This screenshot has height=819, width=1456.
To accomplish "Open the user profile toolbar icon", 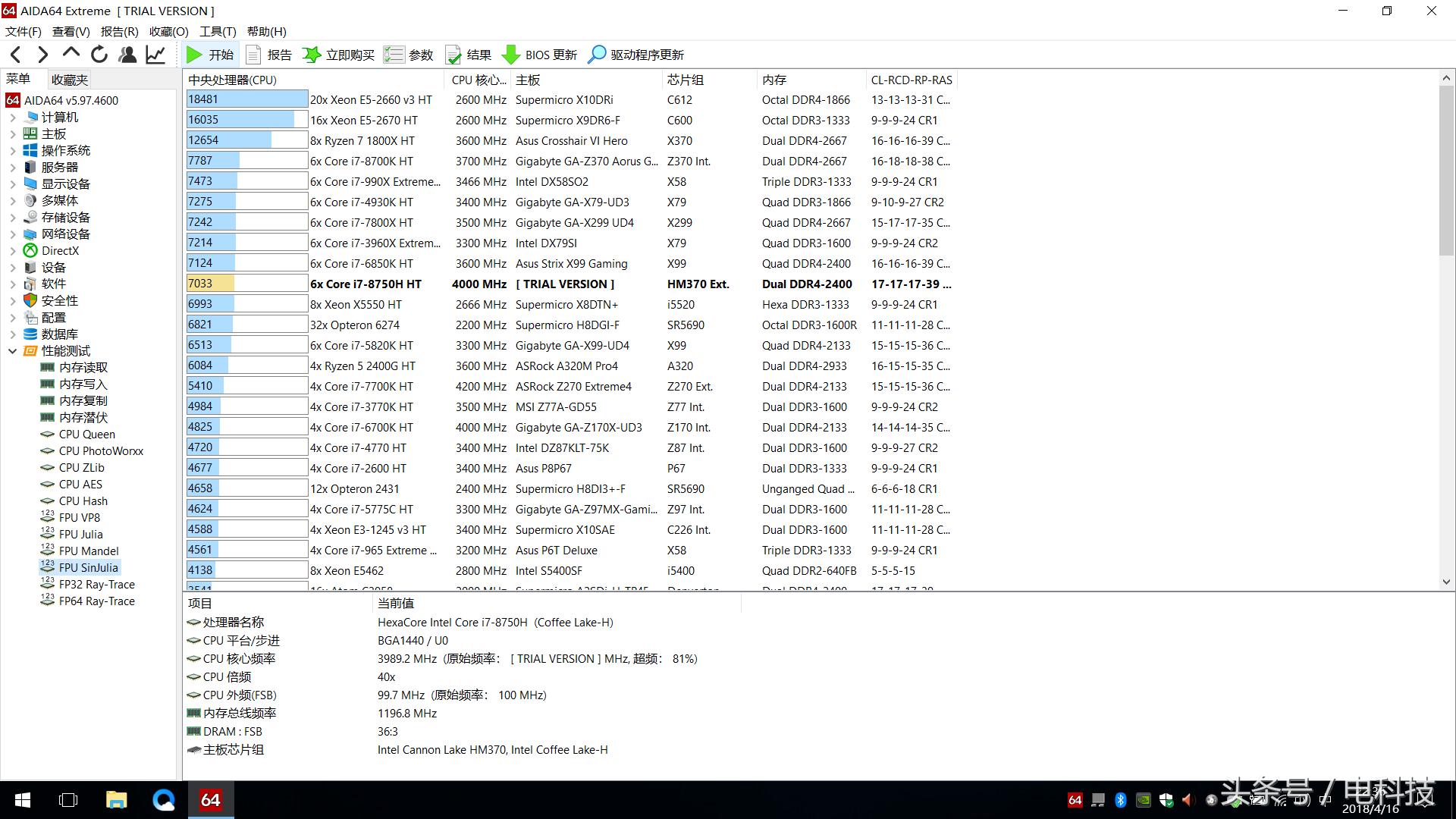I will pyautogui.click(x=127, y=55).
